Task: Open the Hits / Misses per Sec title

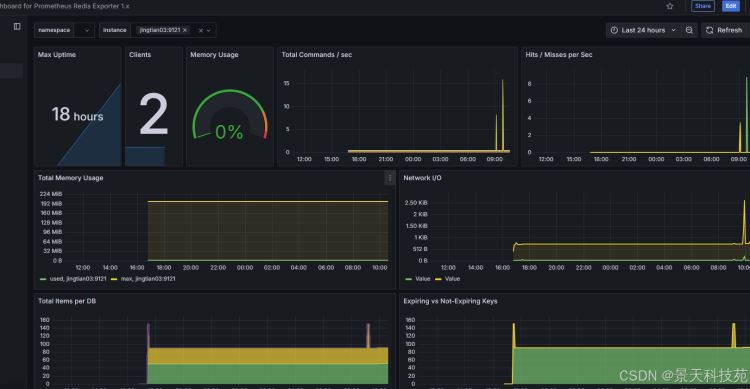Action: pyautogui.click(x=559, y=55)
